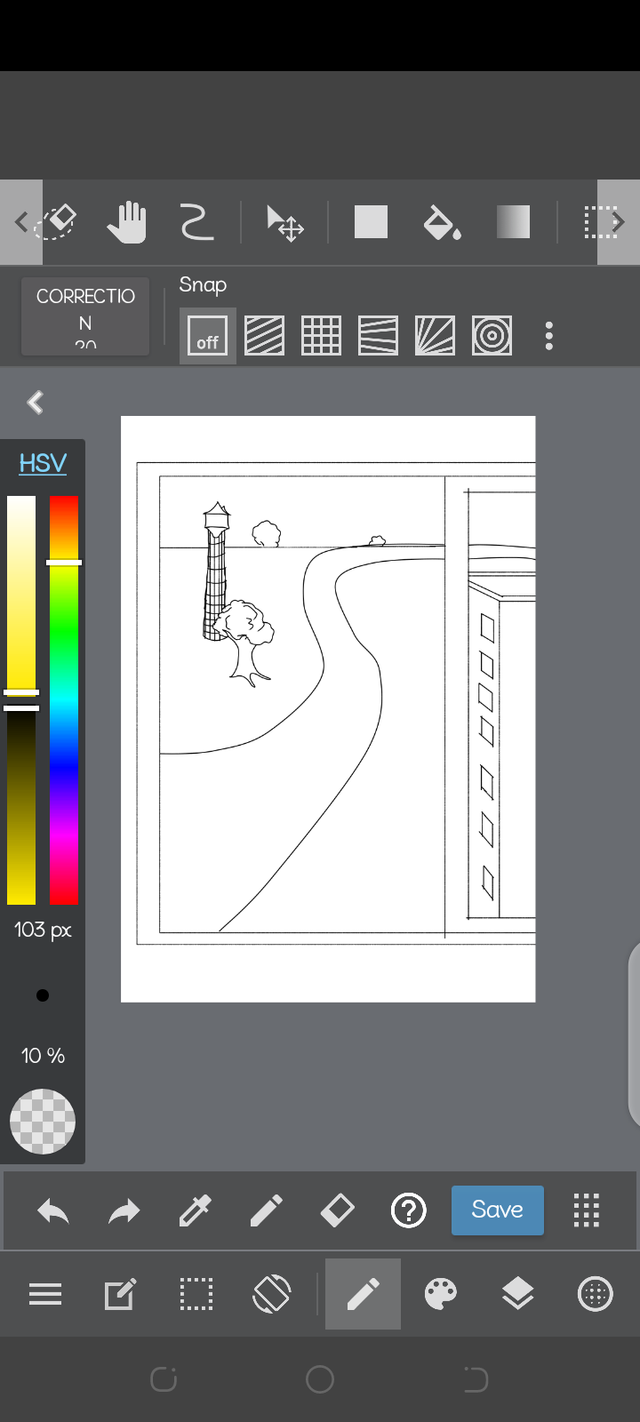The image size is (640, 1422).
Task: Select the pen in shortcut bar
Action: tap(266, 1211)
